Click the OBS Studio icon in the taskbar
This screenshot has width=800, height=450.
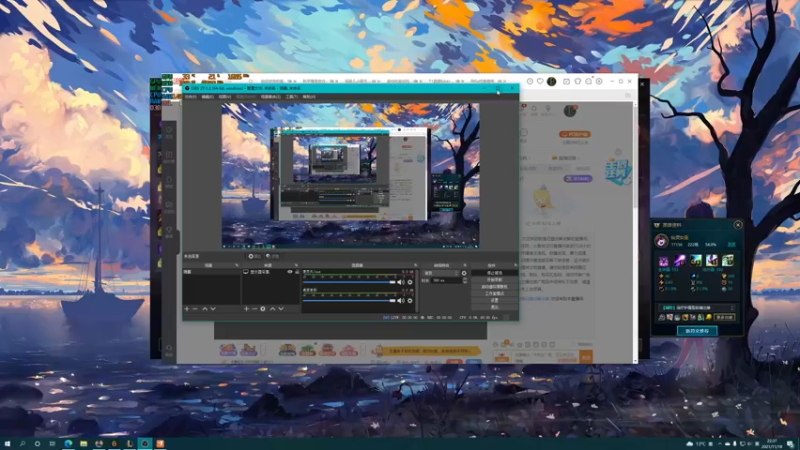(x=144, y=444)
